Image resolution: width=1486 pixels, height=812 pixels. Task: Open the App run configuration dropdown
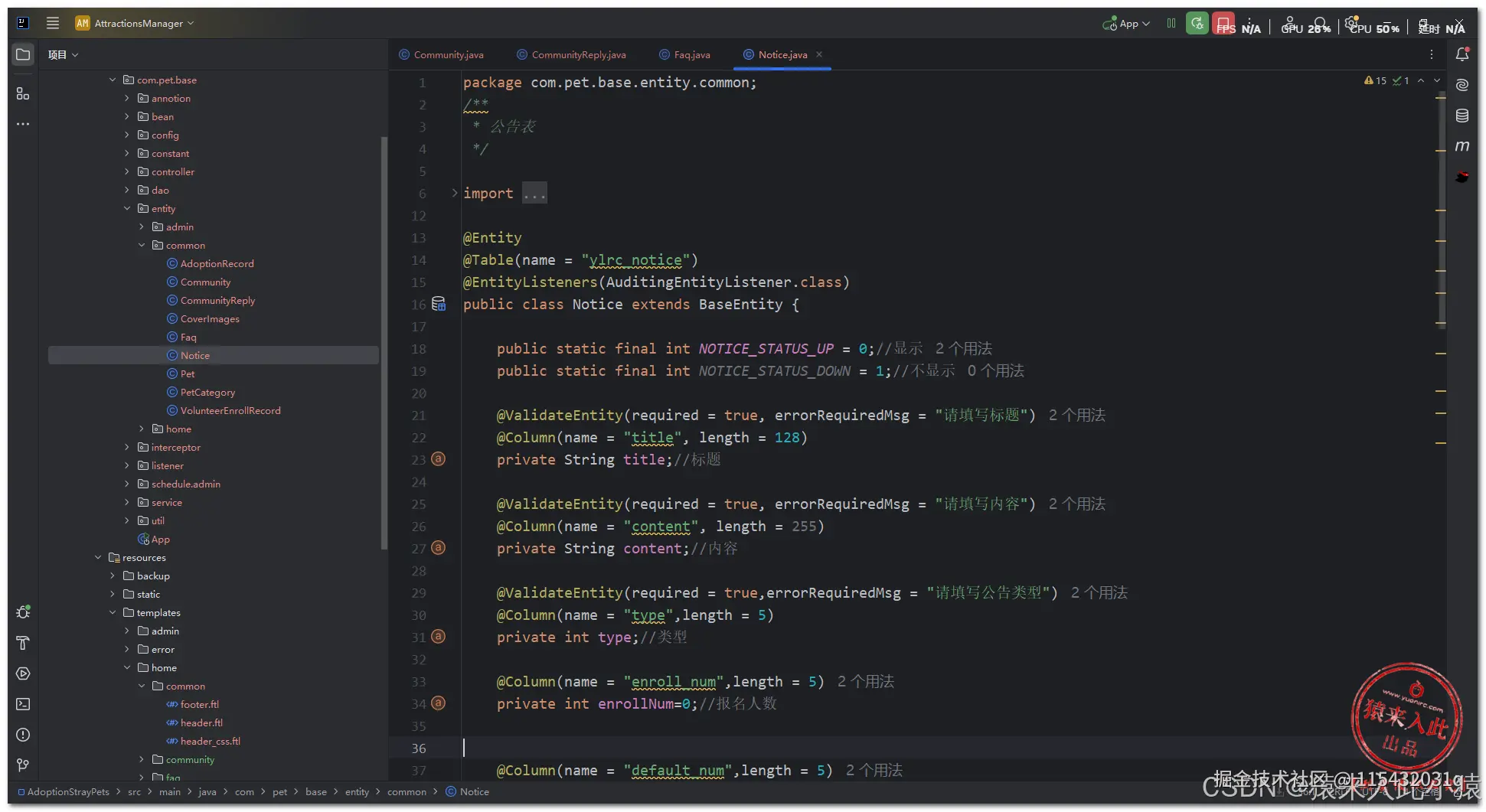point(1126,24)
